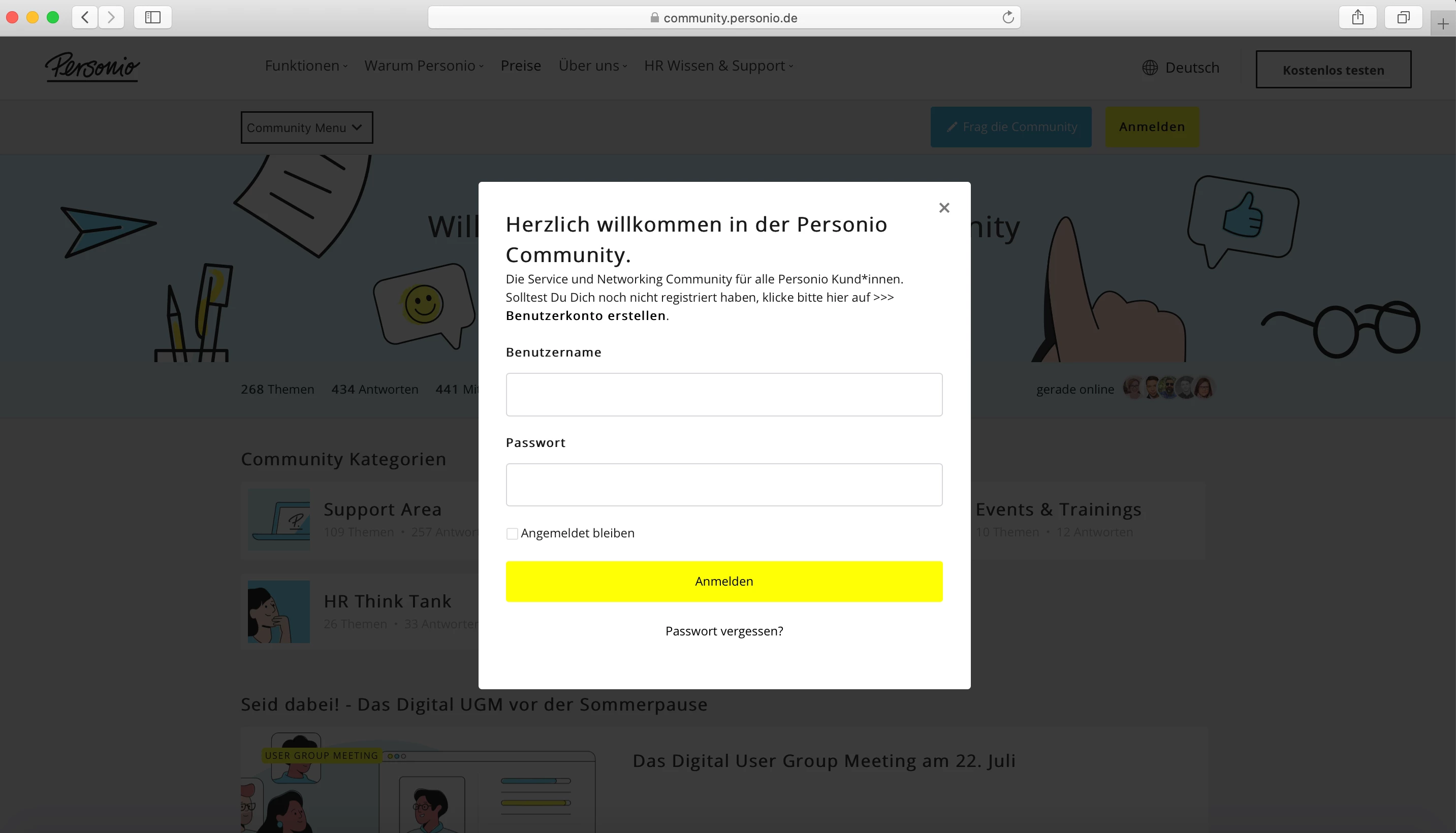
Task: Show all tabs overview icon
Action: pos(1403,17)
